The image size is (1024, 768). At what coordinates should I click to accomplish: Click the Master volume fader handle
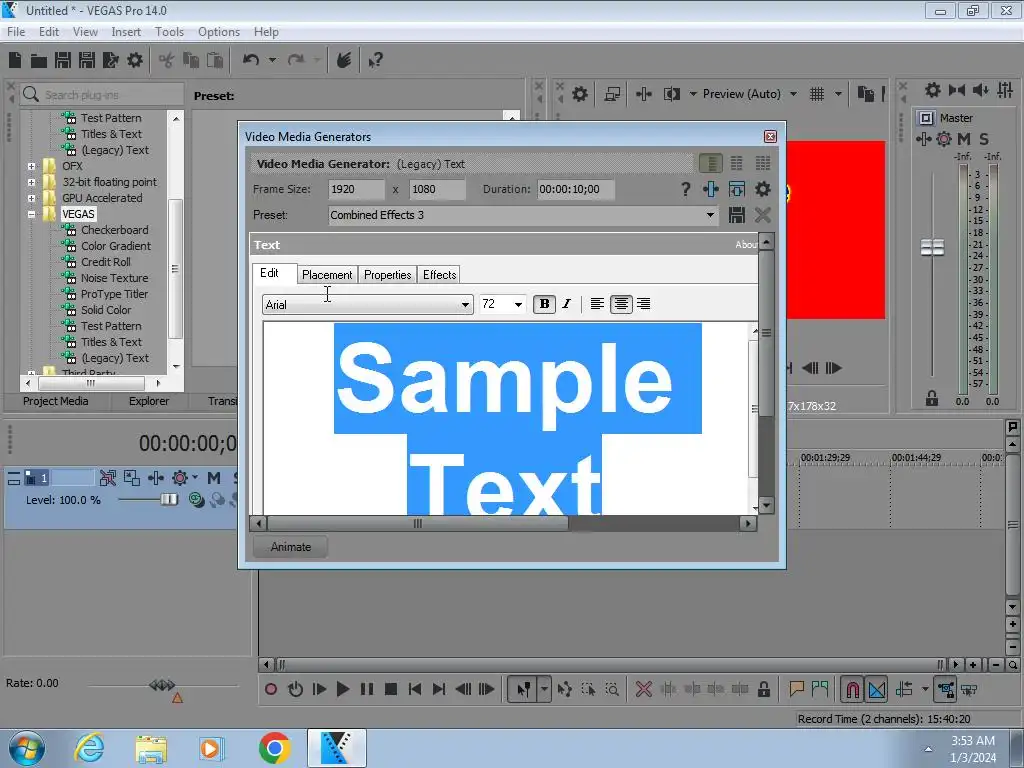932,248
